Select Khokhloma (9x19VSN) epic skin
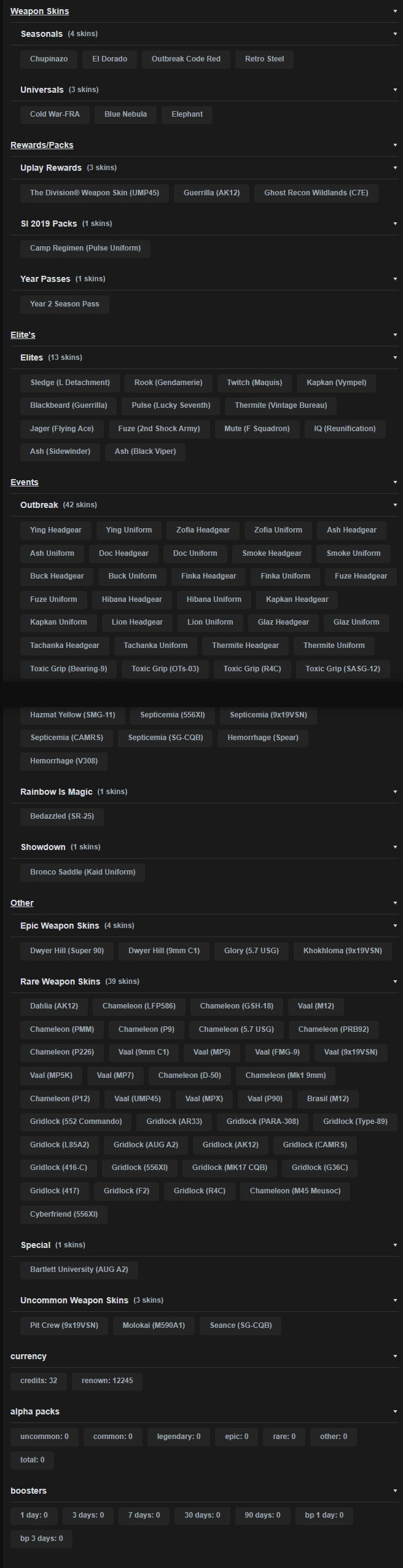403x1568 pixels. (342, 951)
